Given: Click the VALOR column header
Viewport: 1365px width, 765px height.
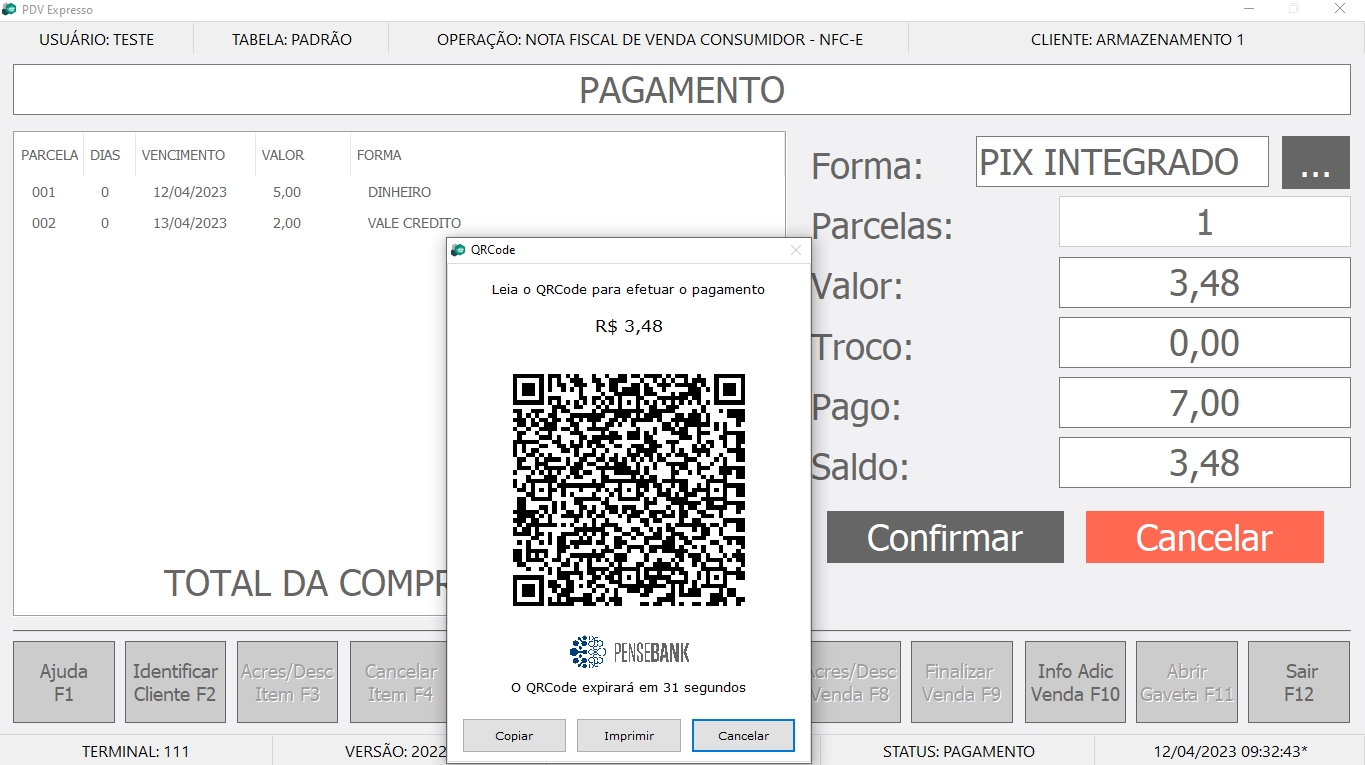Looking at the screenshot, I should tap(283, 155).
